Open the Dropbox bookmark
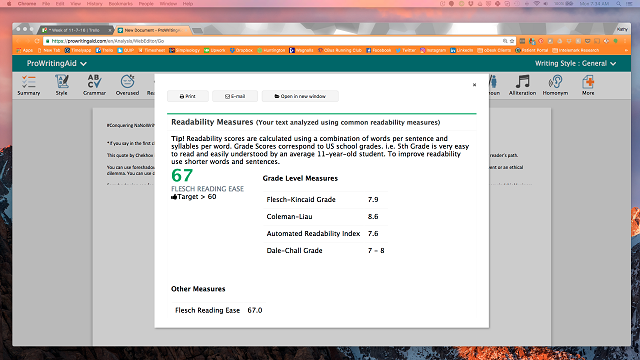 [241, 51]
